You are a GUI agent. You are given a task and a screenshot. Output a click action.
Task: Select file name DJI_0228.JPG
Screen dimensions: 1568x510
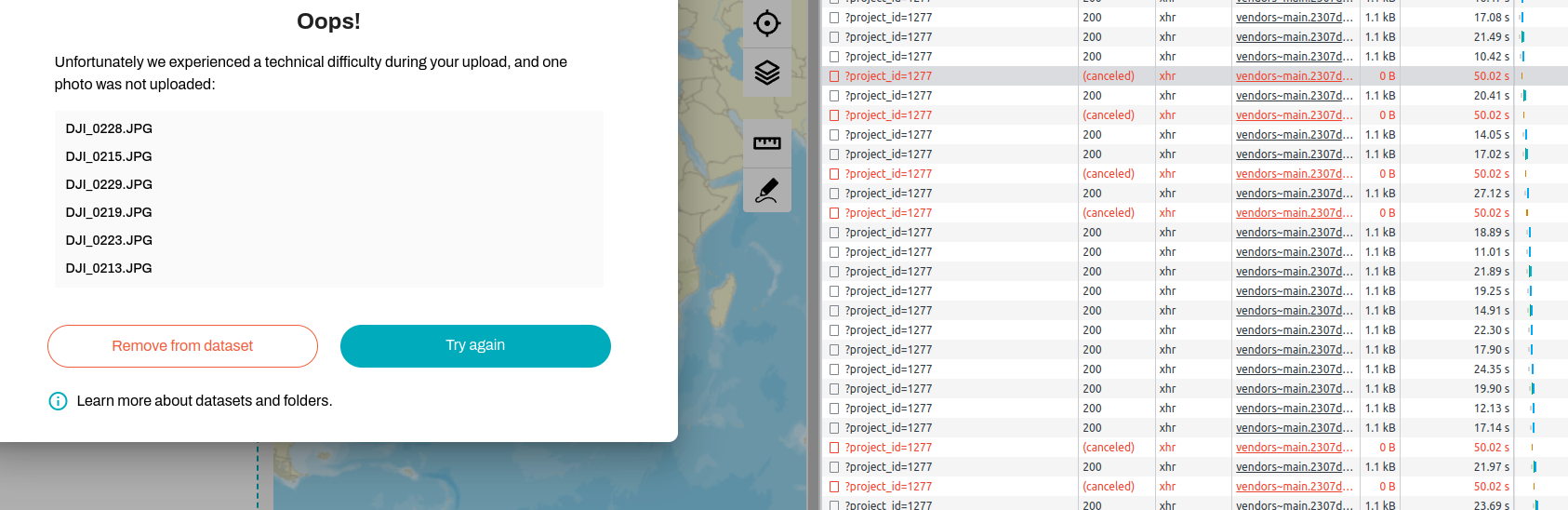pos(109,128)
